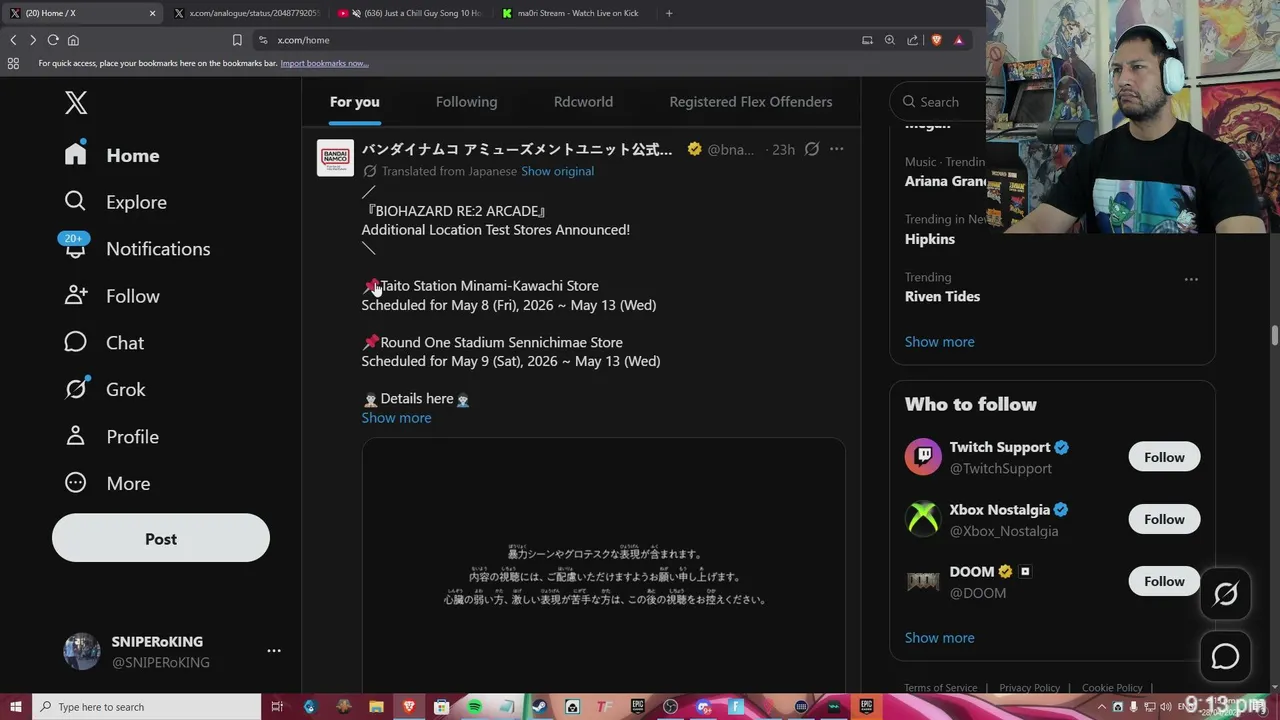This screenshot has width=1280, height=720.
Task: Click Xbox Nostalgia avatar icon
Action: (923, 519)
